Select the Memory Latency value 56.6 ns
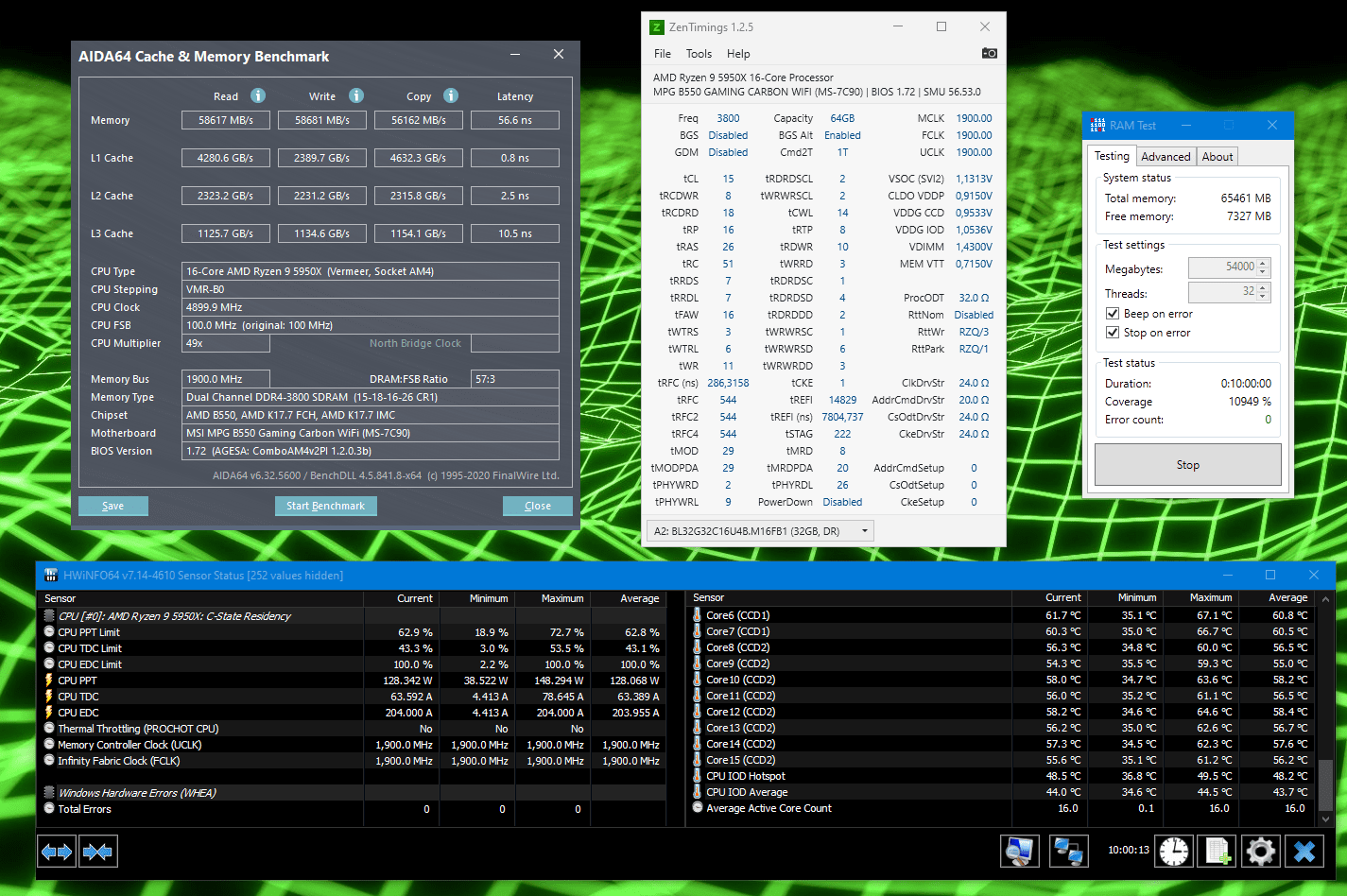 [x=515, y=120]
